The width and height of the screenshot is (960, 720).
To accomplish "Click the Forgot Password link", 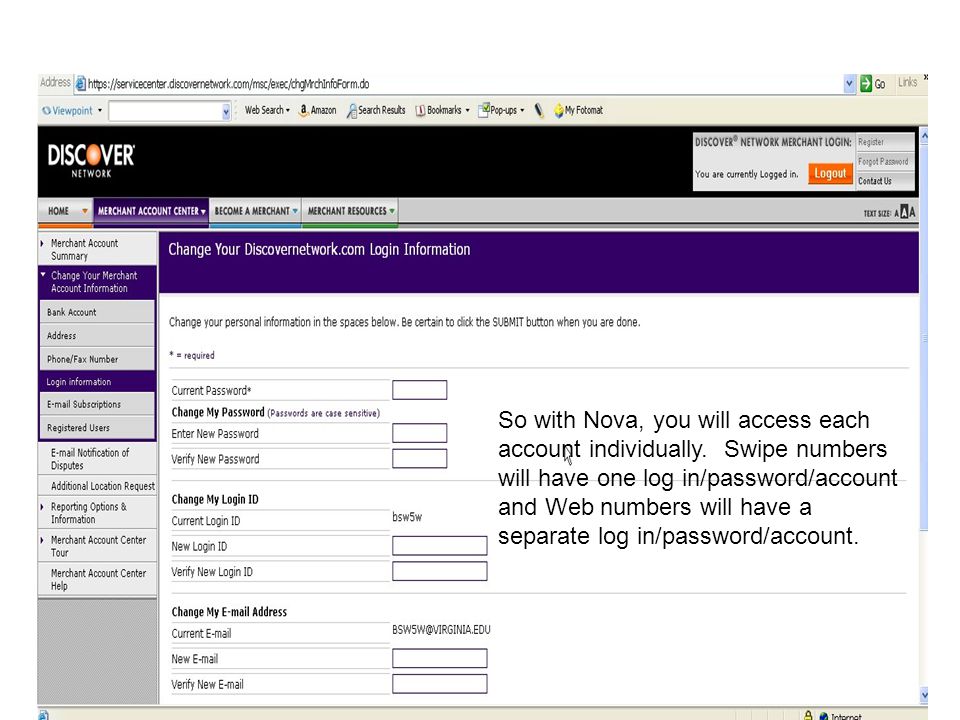I will click(x=885, y=162).
